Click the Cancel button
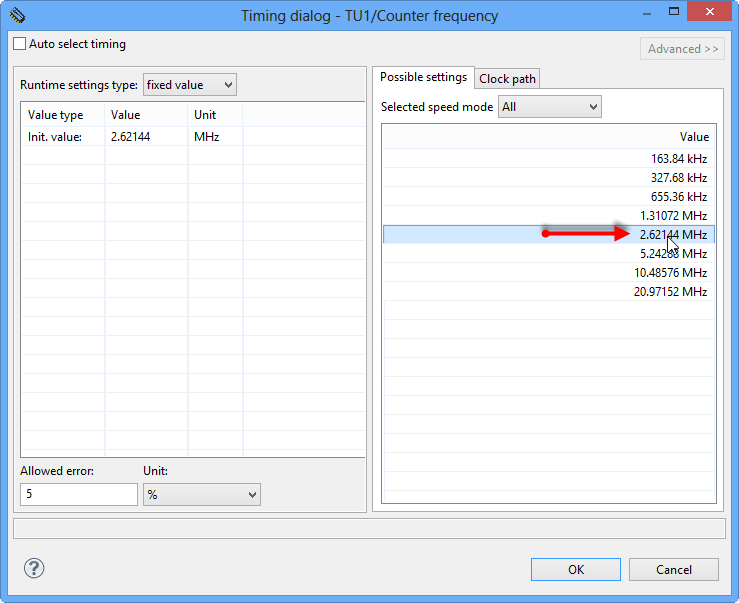The height and width of the screenshot is (603, 739). [x=673, y=570]
